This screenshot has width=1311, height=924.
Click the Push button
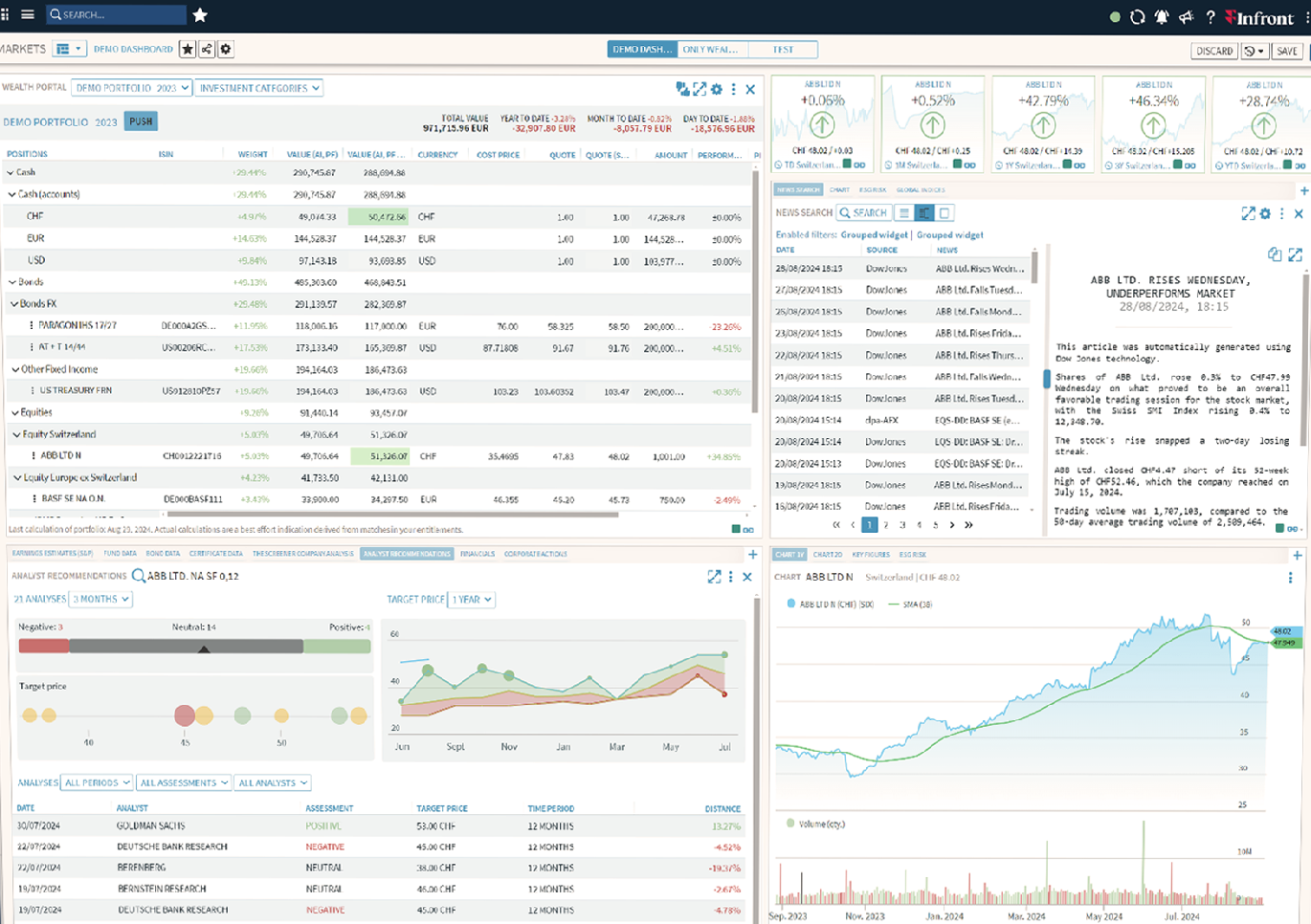click(x=141, y=121)
